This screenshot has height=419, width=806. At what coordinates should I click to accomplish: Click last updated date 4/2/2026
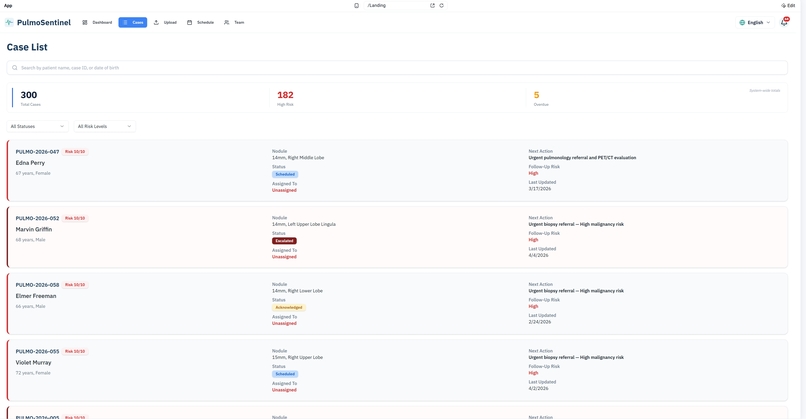click(538, 388)
